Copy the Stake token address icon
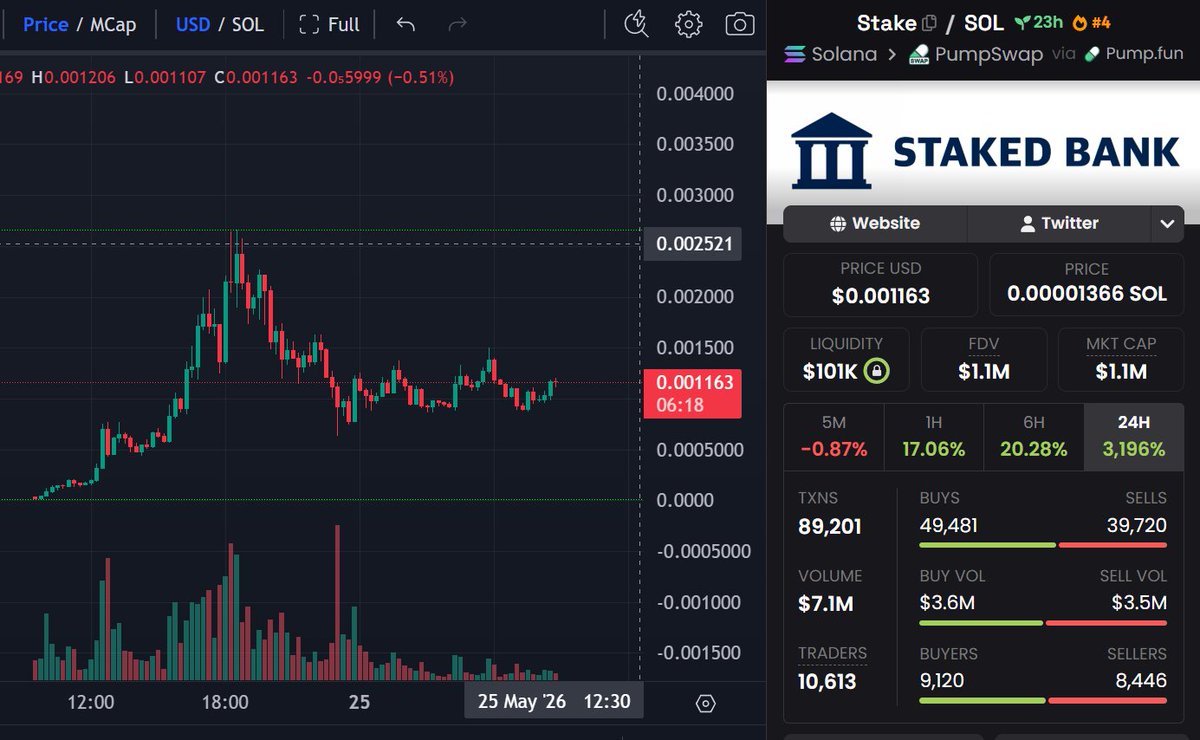This screenshot has width=1200, height=740. tap(929, 22)
